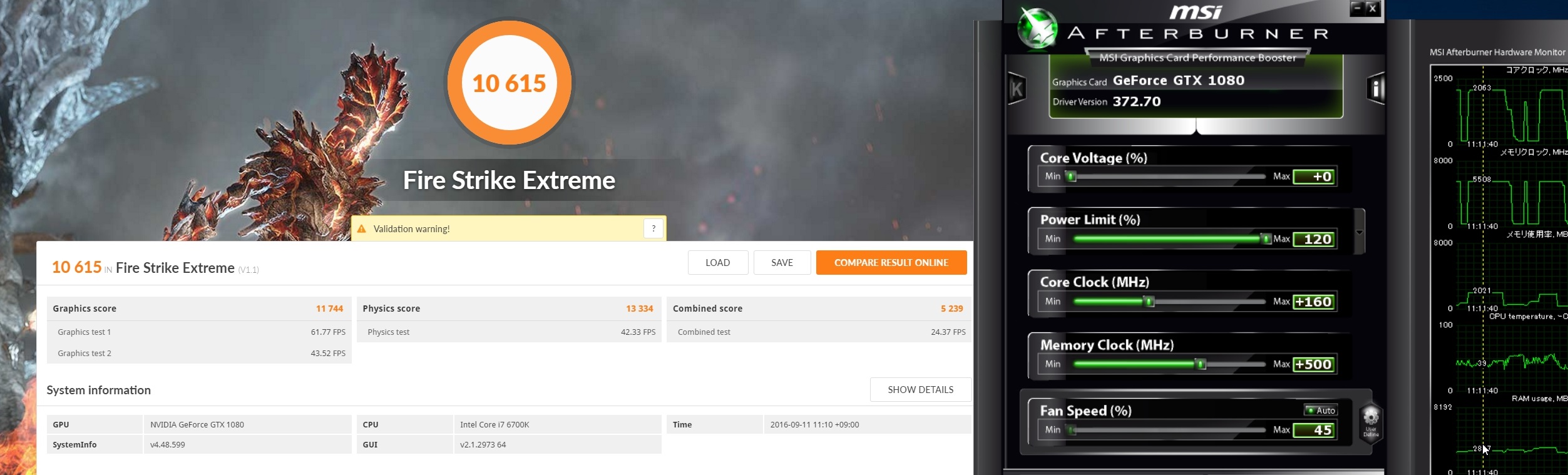Click GPU value NVIDIA GeForce GTX 1080
The height and width of the screenshot is (475, 1568).
pyautogui.click(x=197, y=424)
